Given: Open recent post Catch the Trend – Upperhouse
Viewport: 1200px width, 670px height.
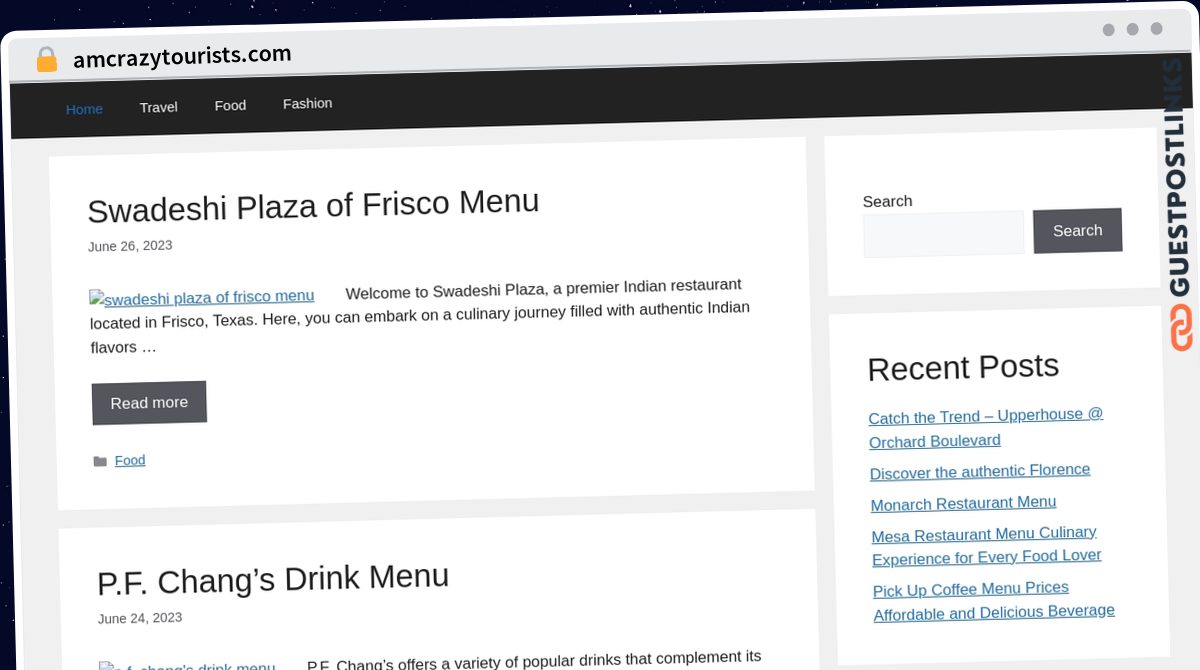Looking at the screenshot, I should (x=986, y=428).
